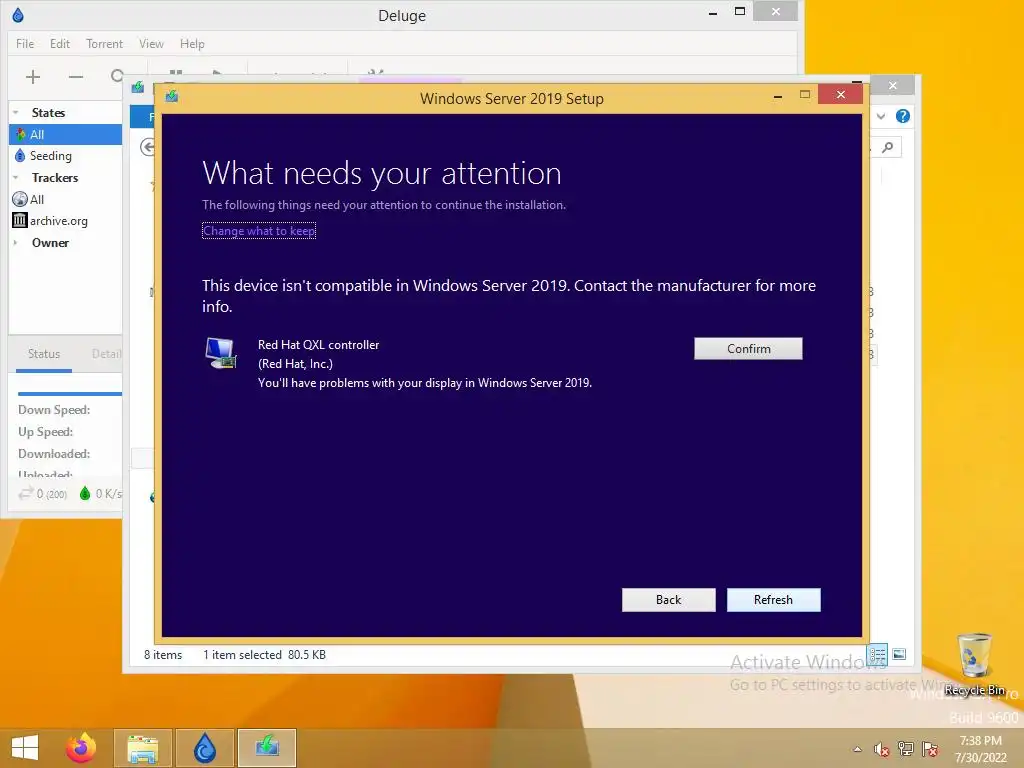1024x768 pixels.
Task: Click the network tray icon
Action: click(x=906, y=749)
